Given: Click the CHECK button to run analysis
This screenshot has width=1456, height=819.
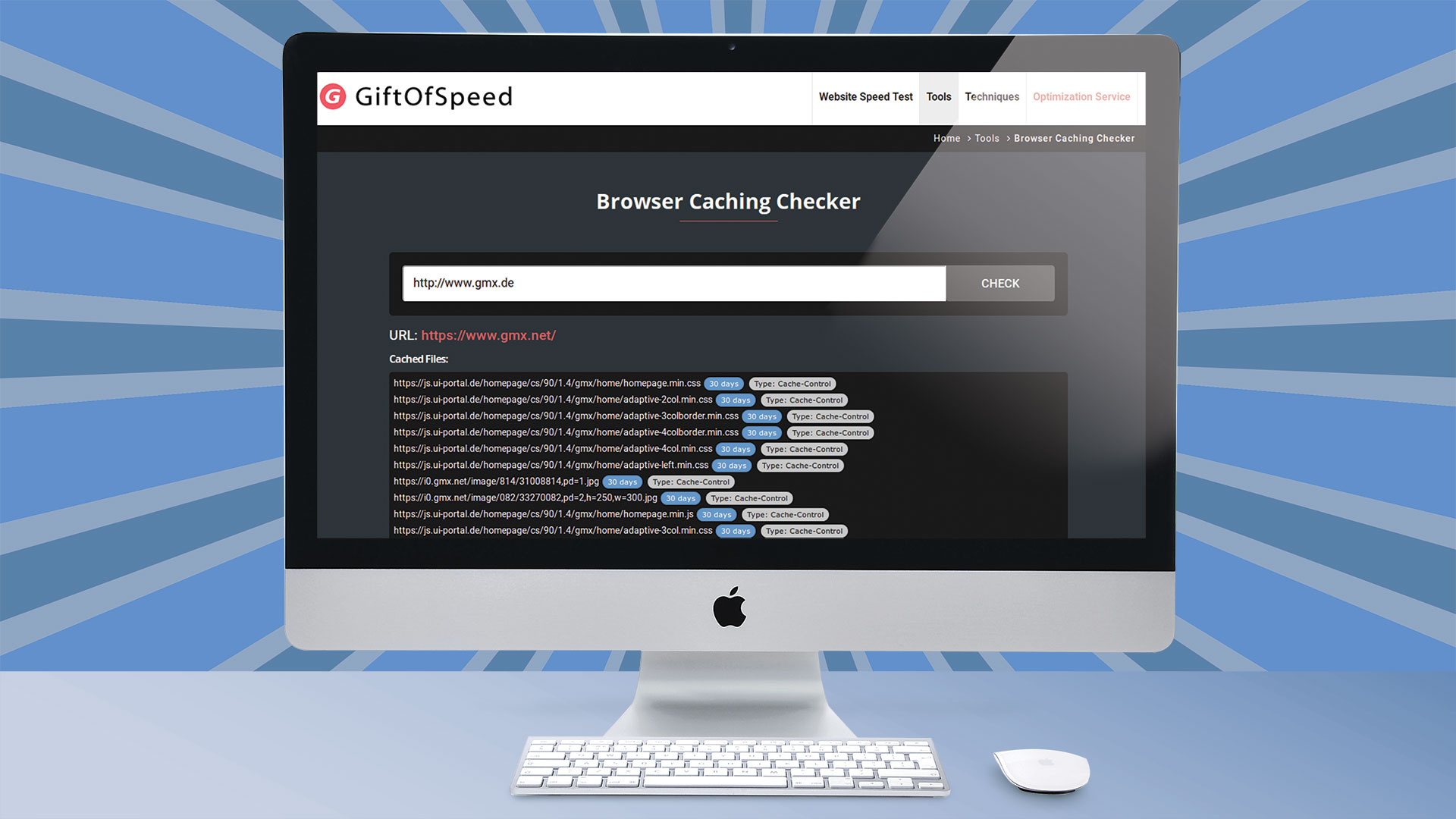Looking at the screenshot, I should click(1000, 283).
